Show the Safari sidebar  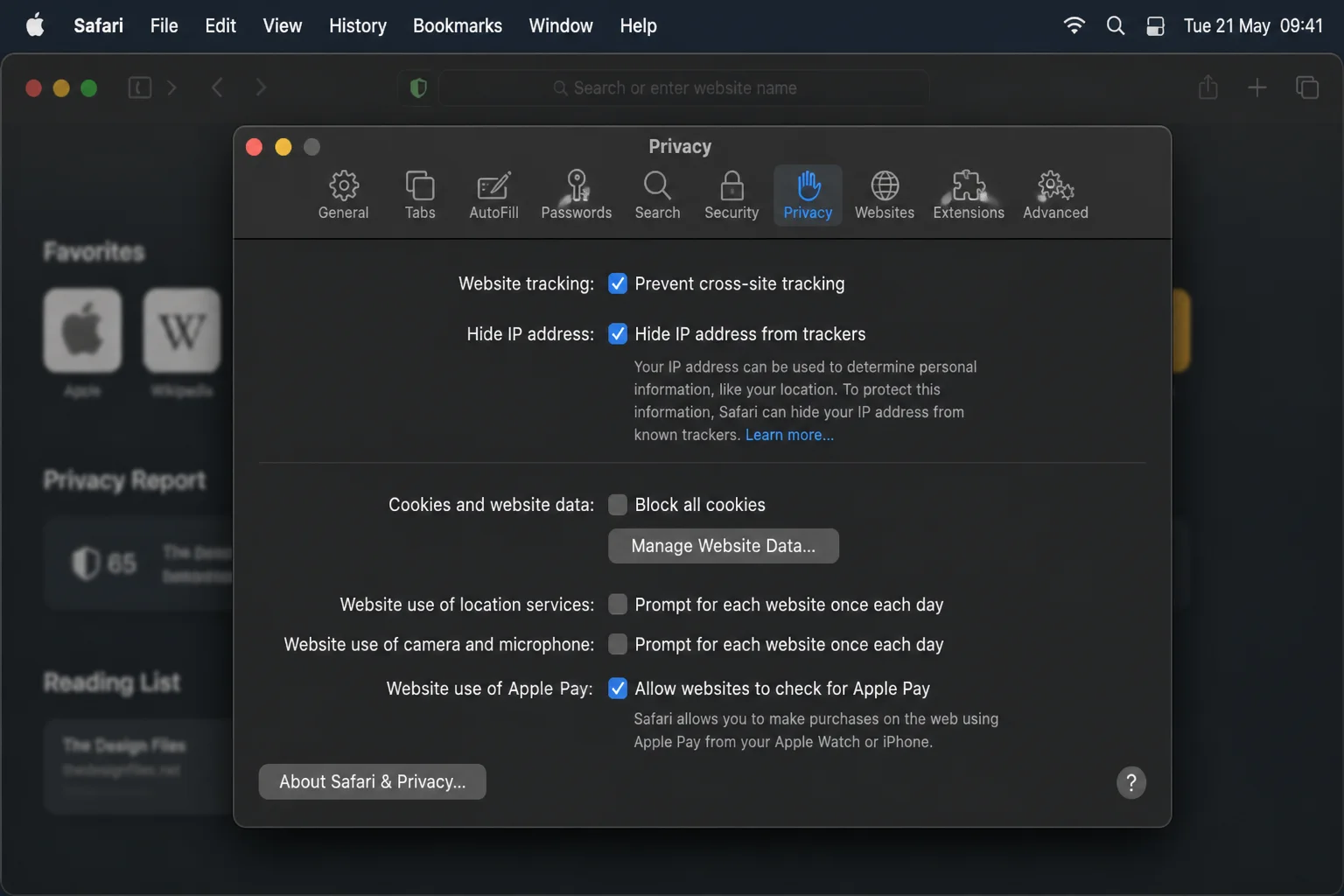[x=140, y=87]
